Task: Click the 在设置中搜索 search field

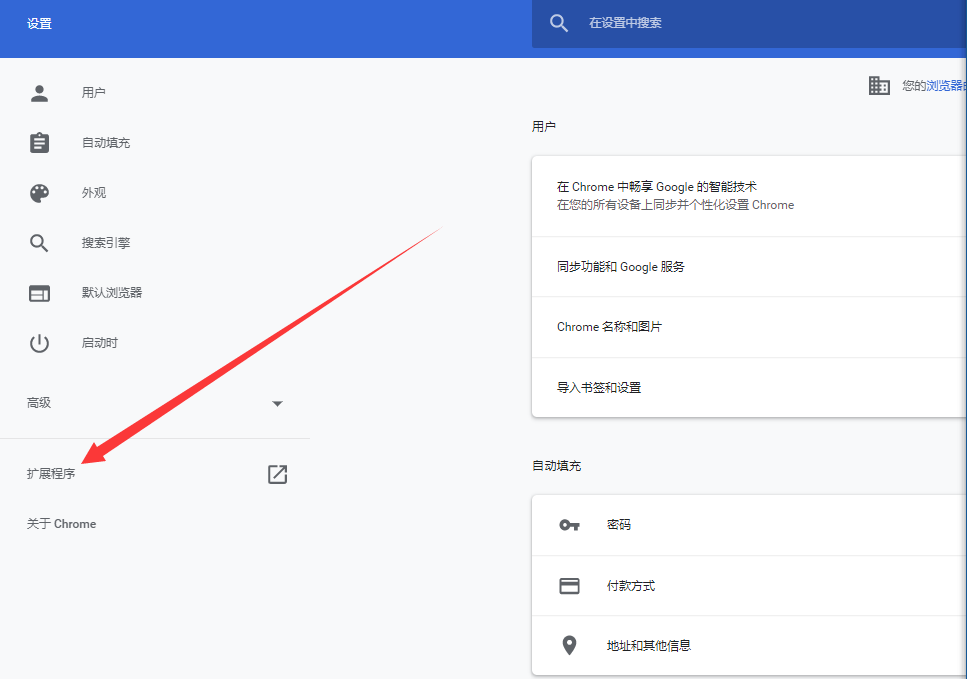Action: [749, 23]
